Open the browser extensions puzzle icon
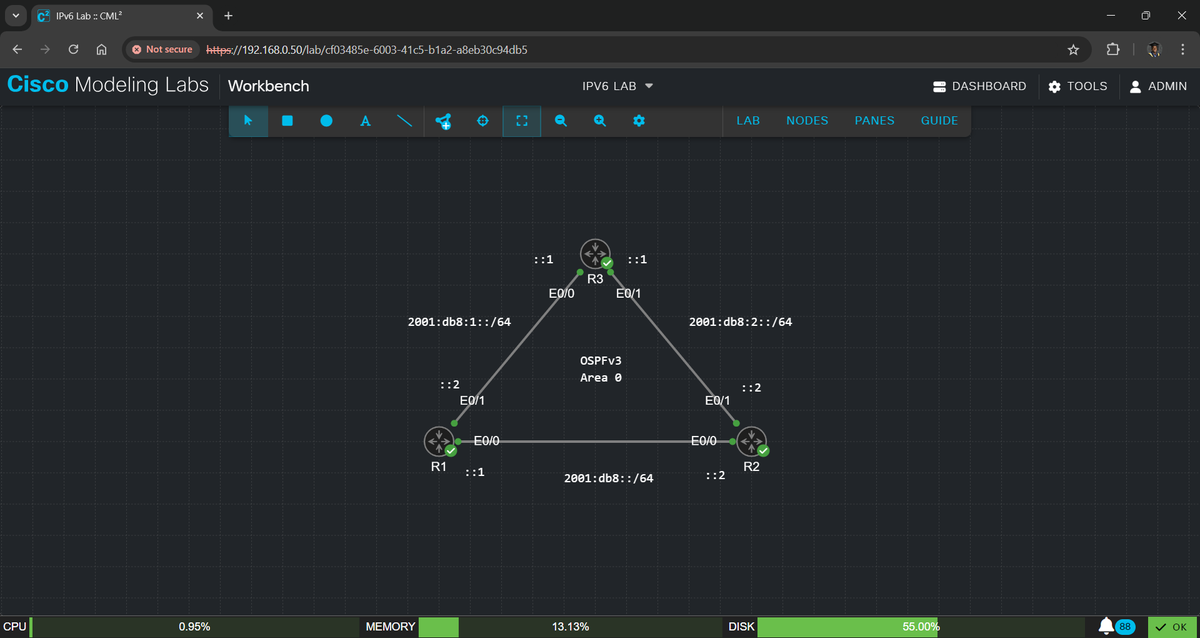The height and width of the screenshot is (638, 1200). pyautogui.click(x=1113, y=49)
